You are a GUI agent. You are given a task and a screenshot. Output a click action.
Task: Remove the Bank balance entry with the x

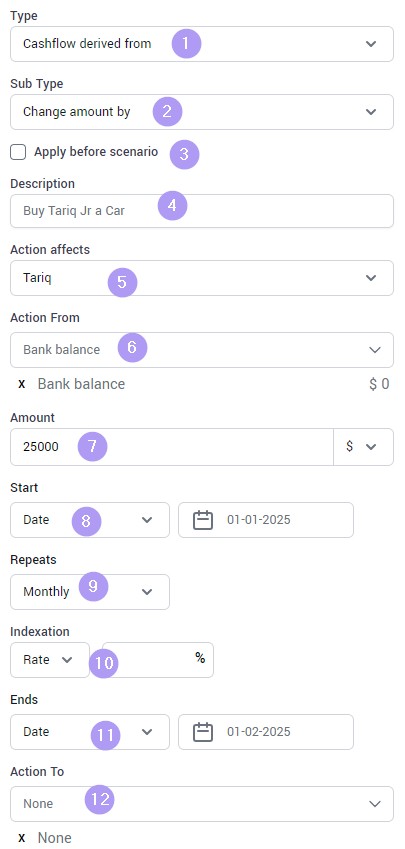point(22,384)
